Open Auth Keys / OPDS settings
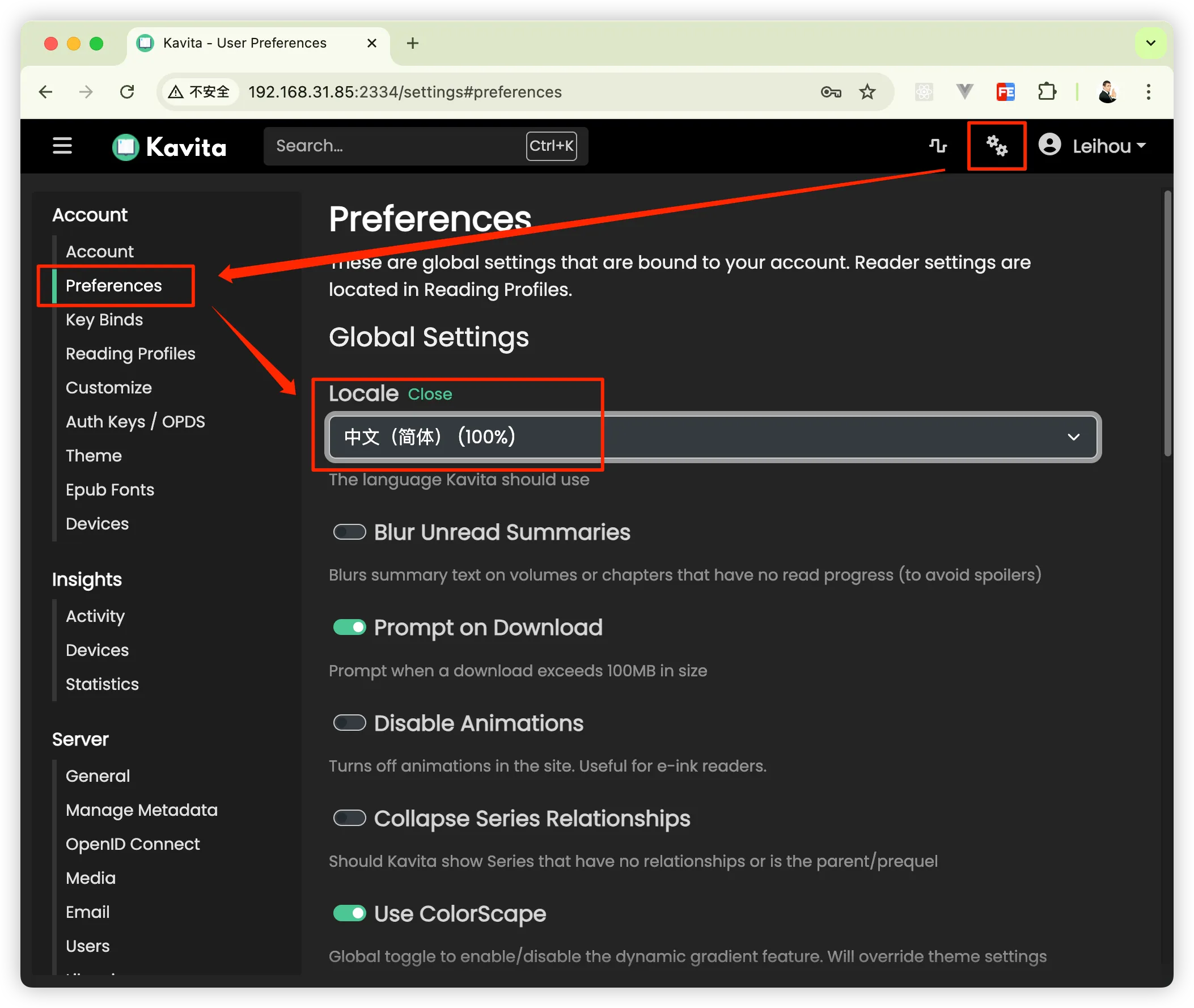 tap(136, 422)
